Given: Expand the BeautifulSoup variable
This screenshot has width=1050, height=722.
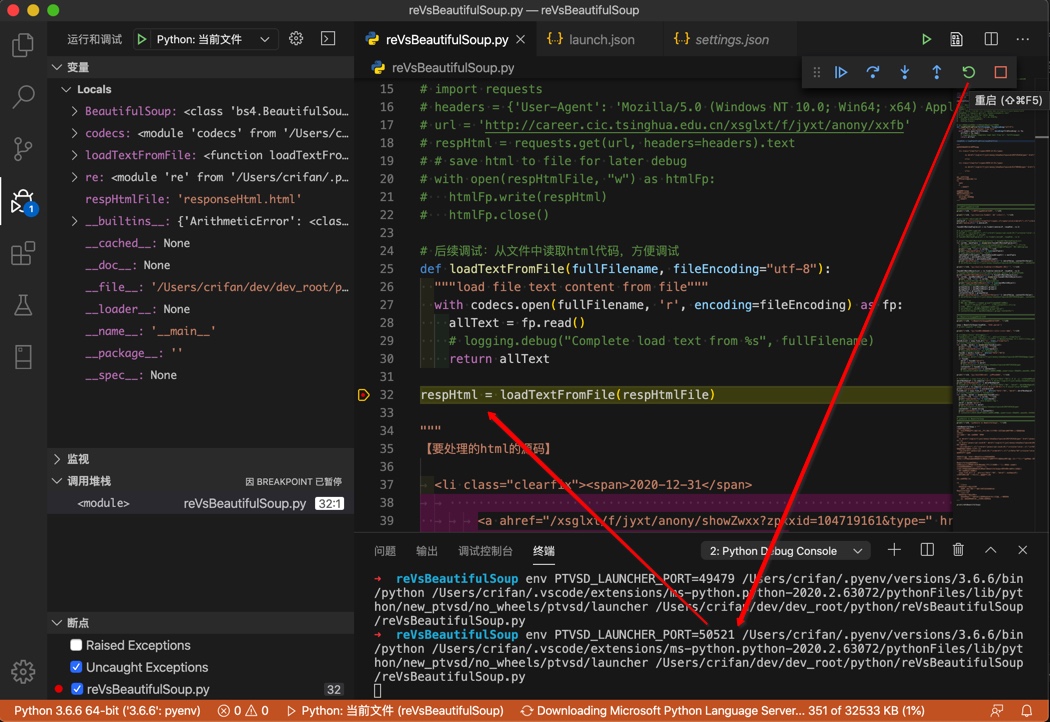Looking at the screenshot, I should (x=74, y=111).
